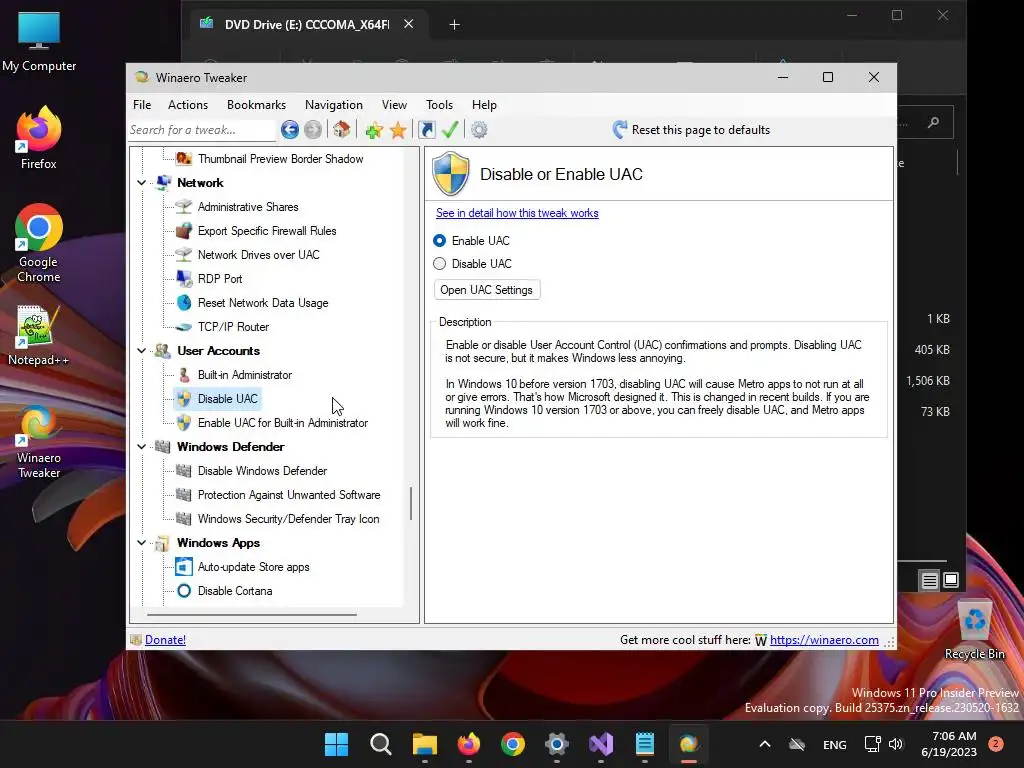Focus the Search for a tweak field

[x=202, y=130]
